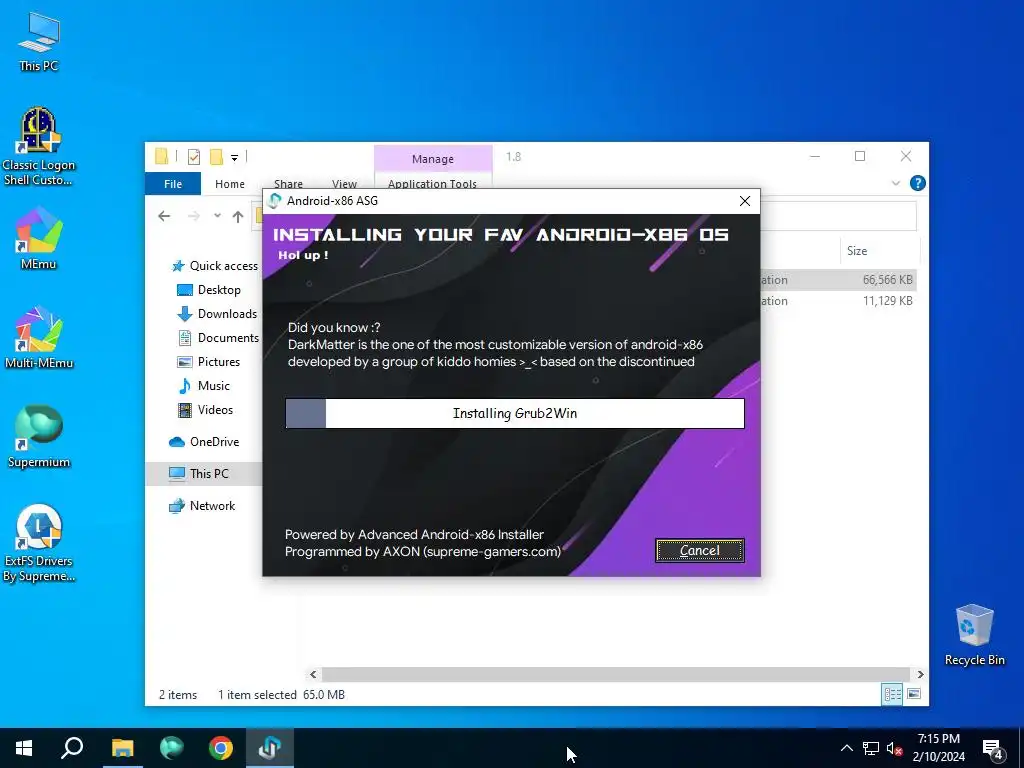
Task: Select Quick access in navigation pane
Action: point(214,266)
